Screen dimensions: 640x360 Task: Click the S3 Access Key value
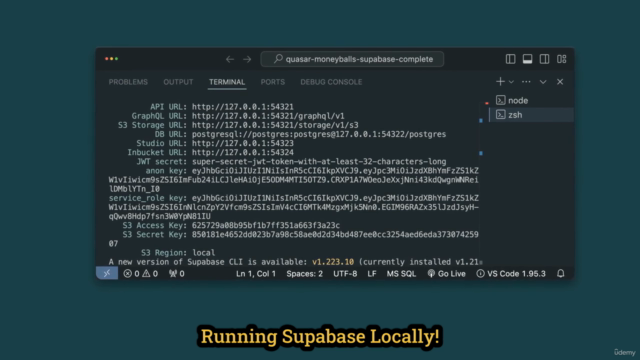pos(266,225)
